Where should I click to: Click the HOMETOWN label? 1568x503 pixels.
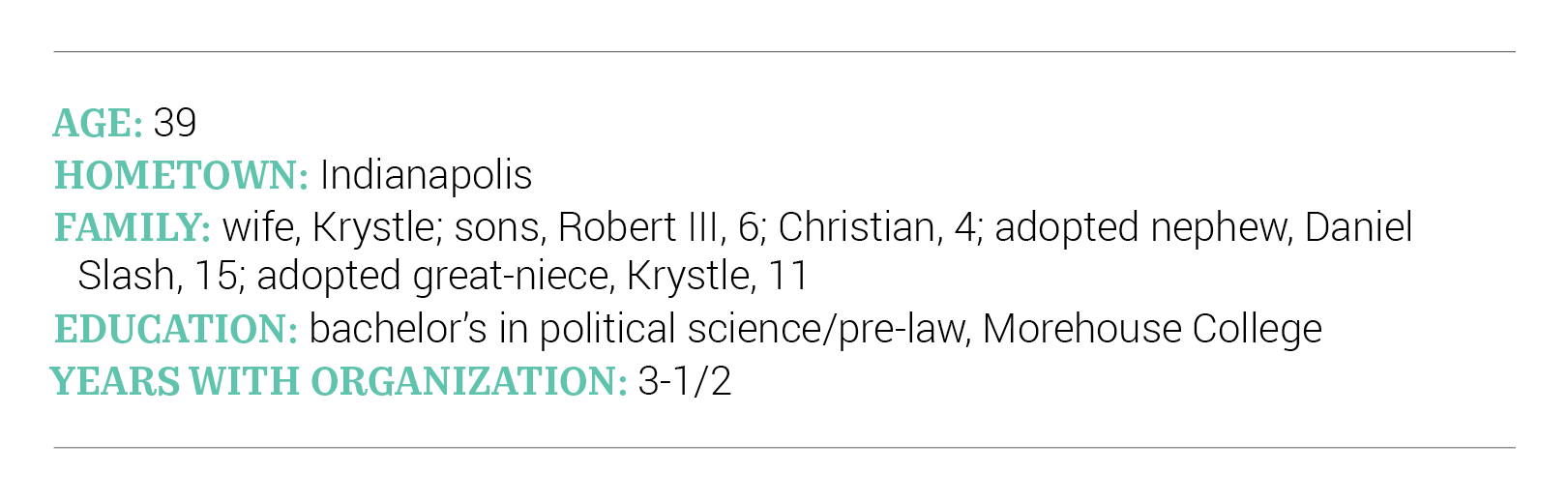182,175
